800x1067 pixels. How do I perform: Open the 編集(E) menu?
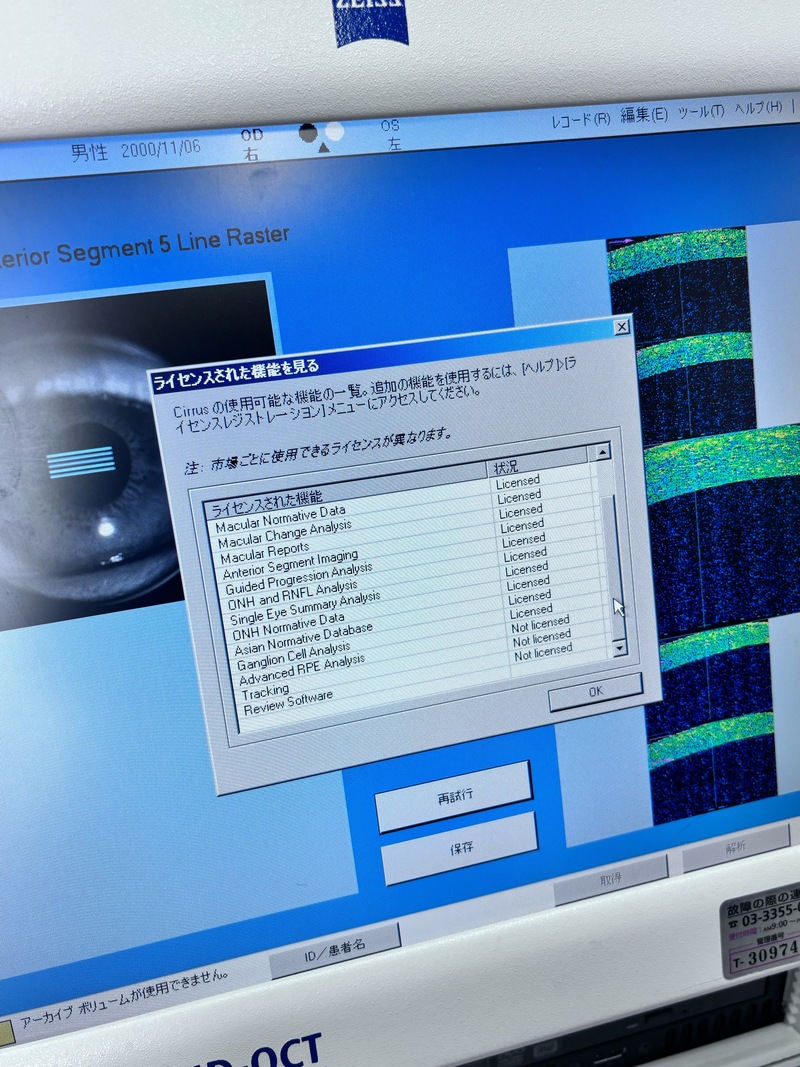[x=644, y=115]
